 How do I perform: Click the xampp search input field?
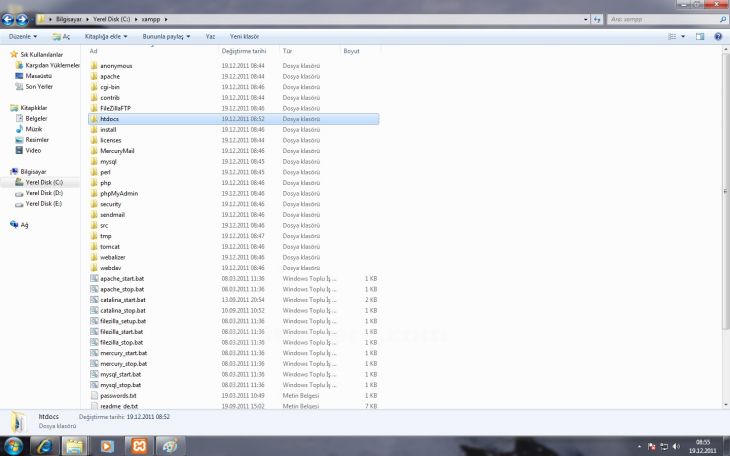click(x=660, y=19)
